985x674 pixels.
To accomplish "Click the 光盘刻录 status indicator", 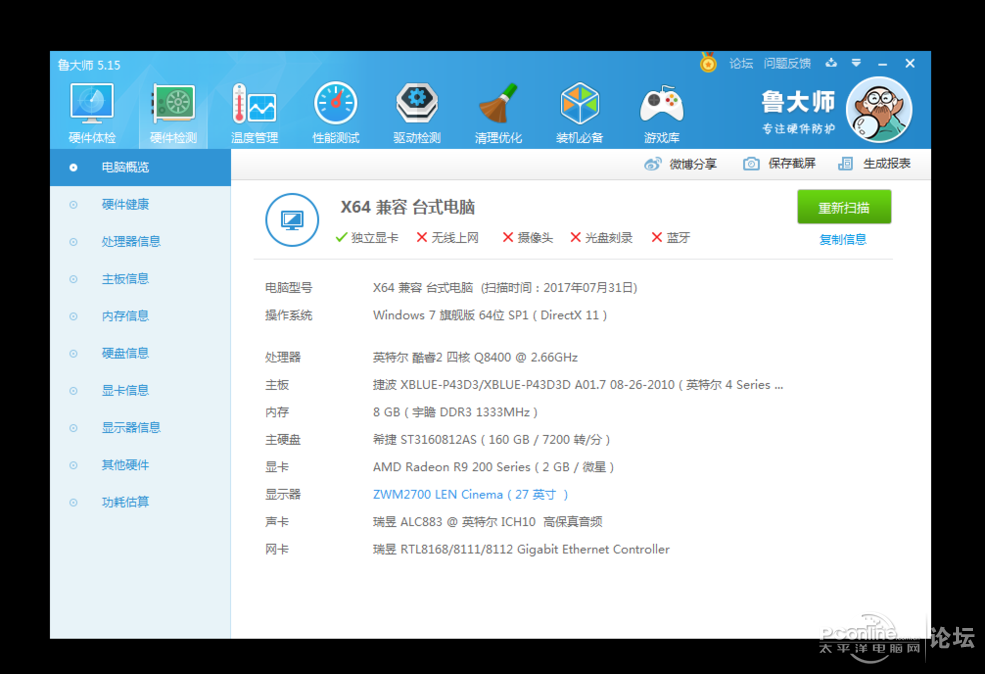I will pos(601,237).
